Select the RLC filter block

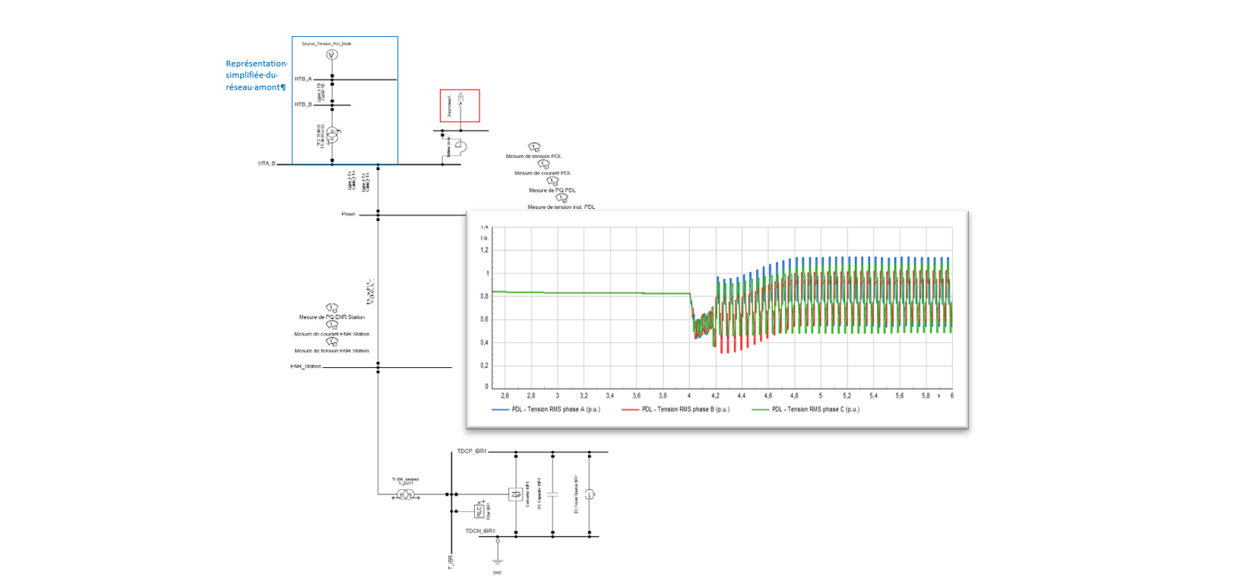coord(480,510)
